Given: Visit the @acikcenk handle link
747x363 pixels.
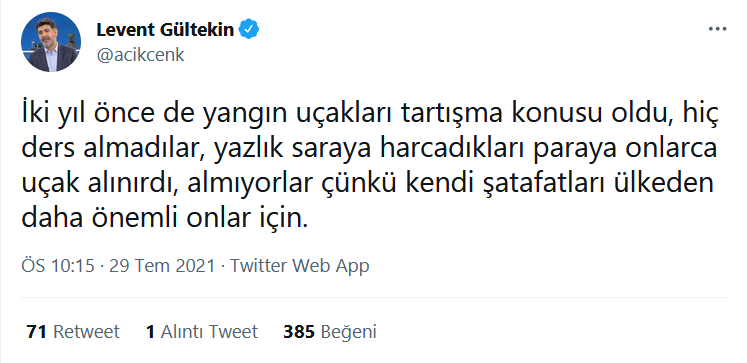Looking at the screenshot, I should point(141,55).
